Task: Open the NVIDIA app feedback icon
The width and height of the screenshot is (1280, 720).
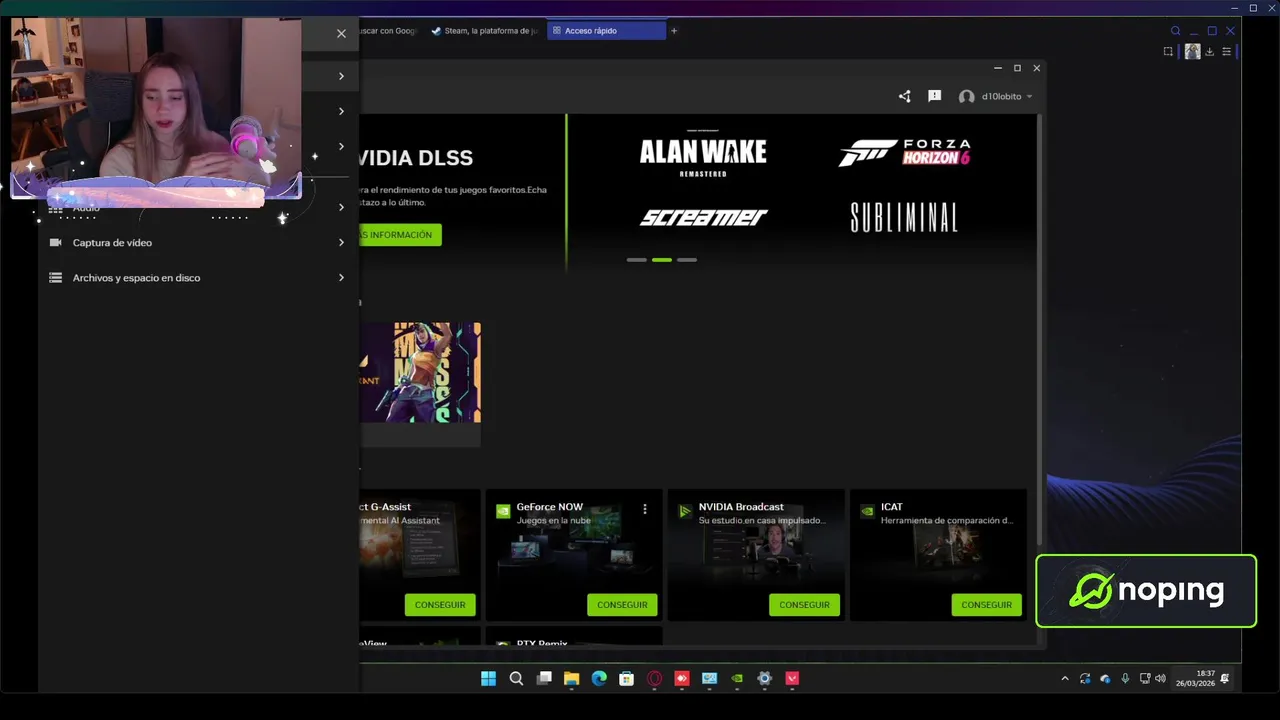Action: point(935,97)
